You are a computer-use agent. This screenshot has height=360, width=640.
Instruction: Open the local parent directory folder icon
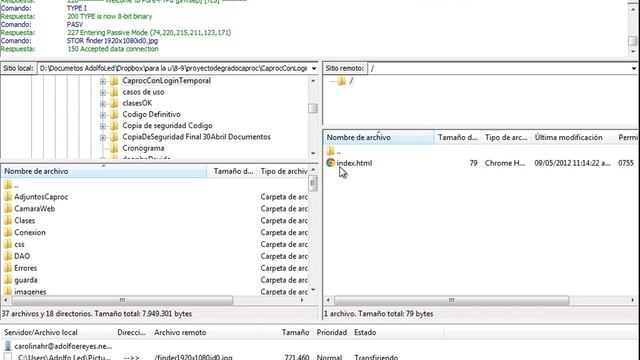click(8, 185)
